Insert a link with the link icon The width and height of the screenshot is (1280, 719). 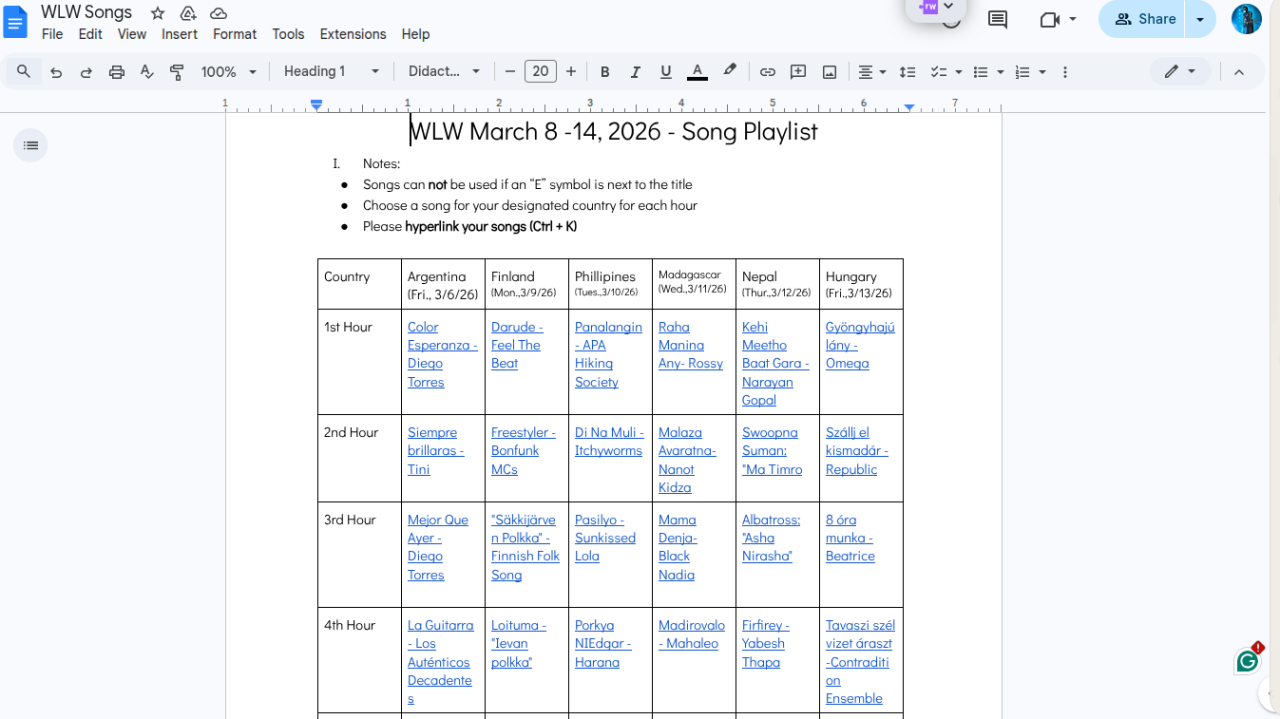767,72
